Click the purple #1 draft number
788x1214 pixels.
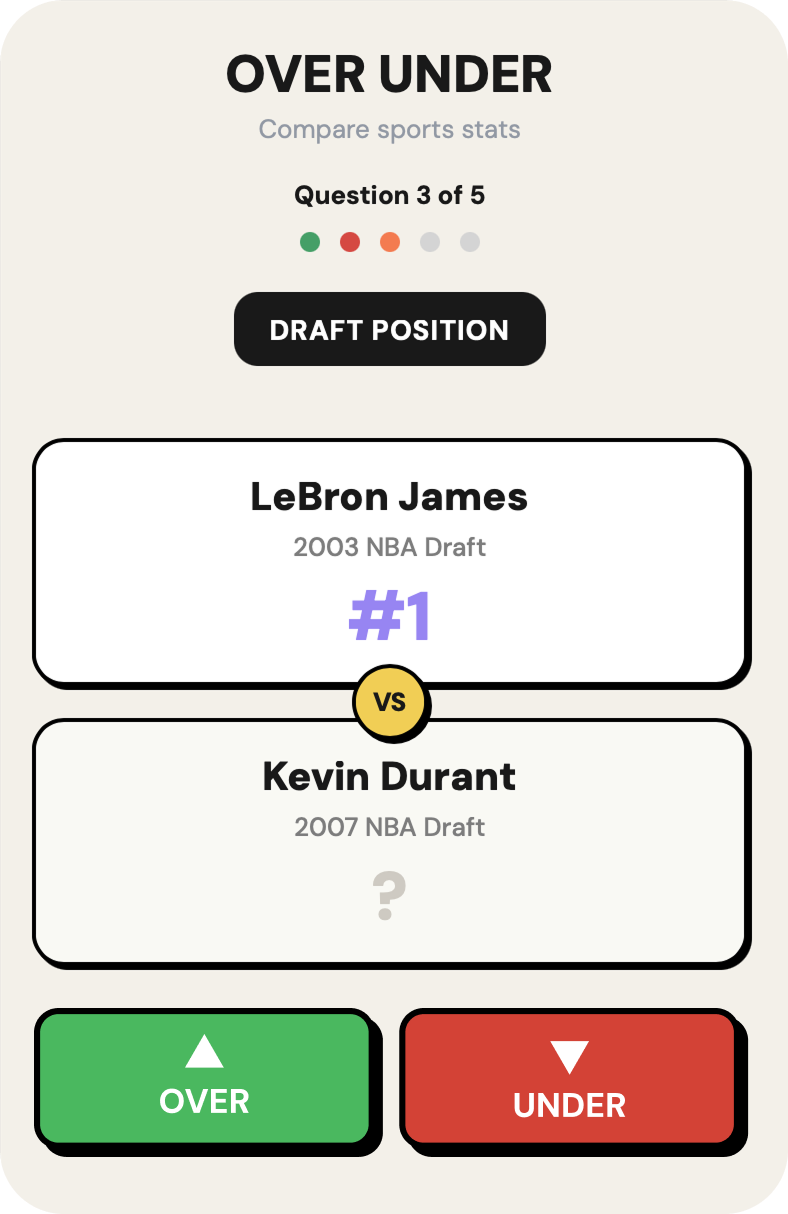coord(390,617)
